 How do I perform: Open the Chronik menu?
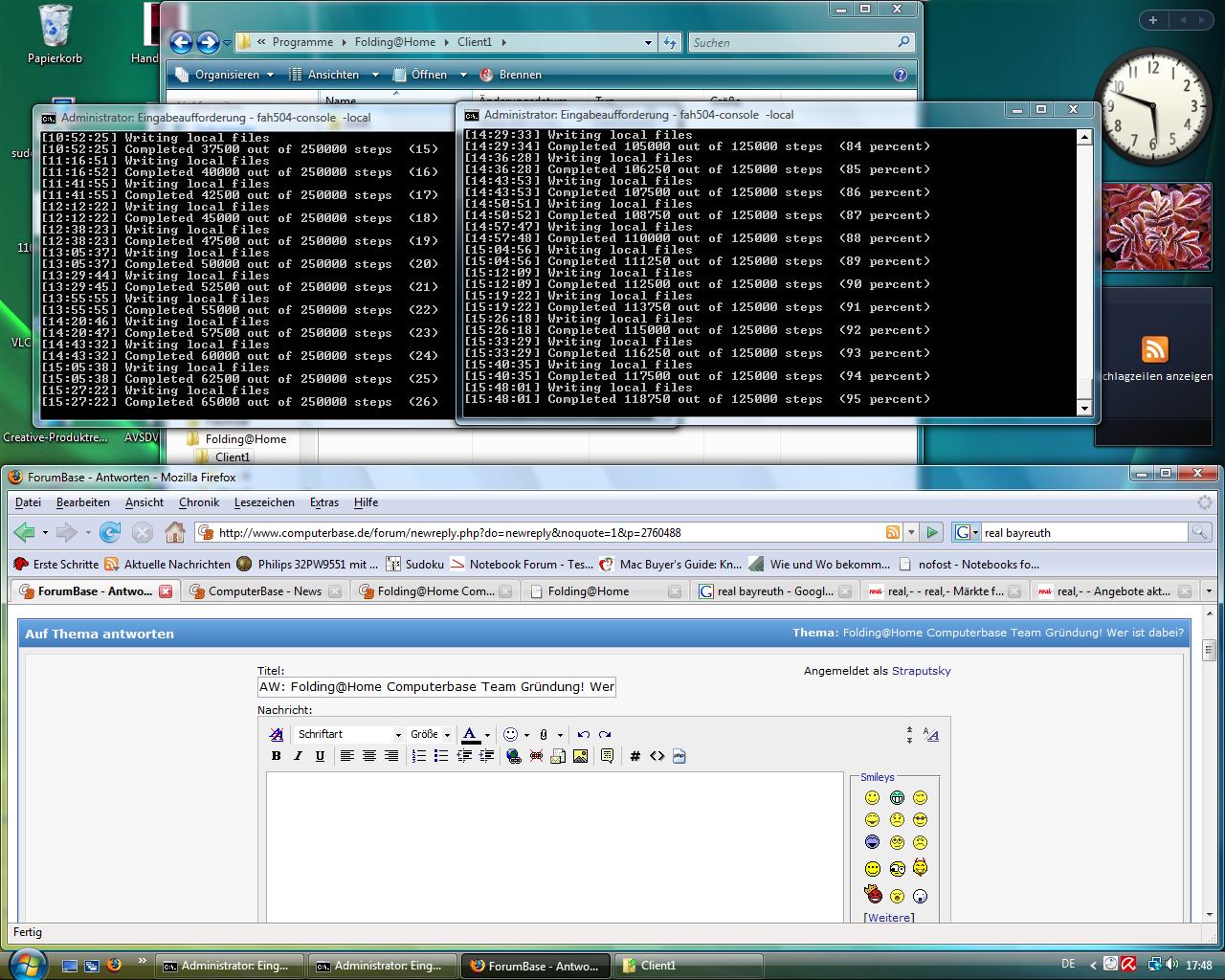tap(199, 502)
